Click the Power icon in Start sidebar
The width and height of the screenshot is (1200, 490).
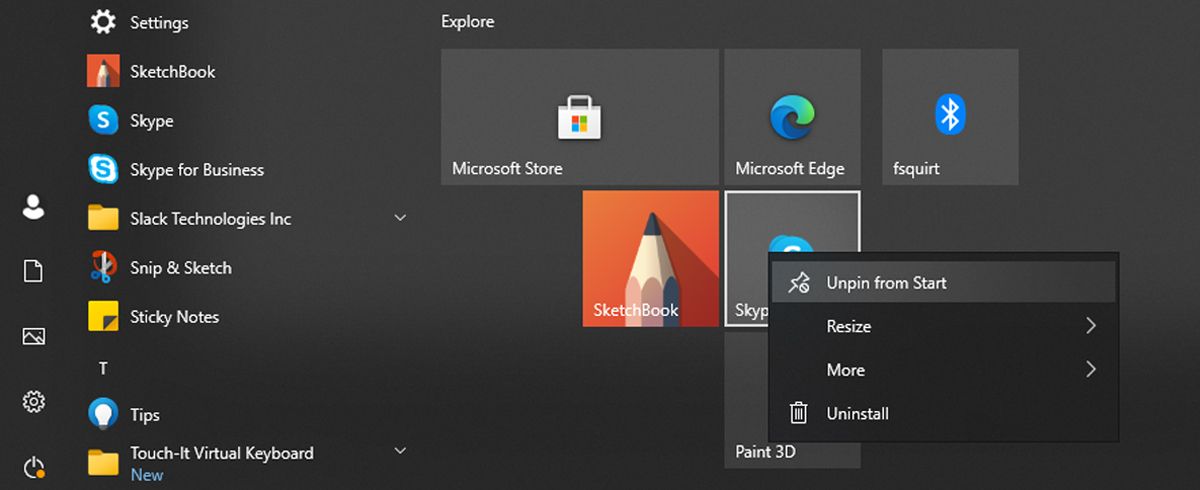pyautogui.click(x=33, y=467)
